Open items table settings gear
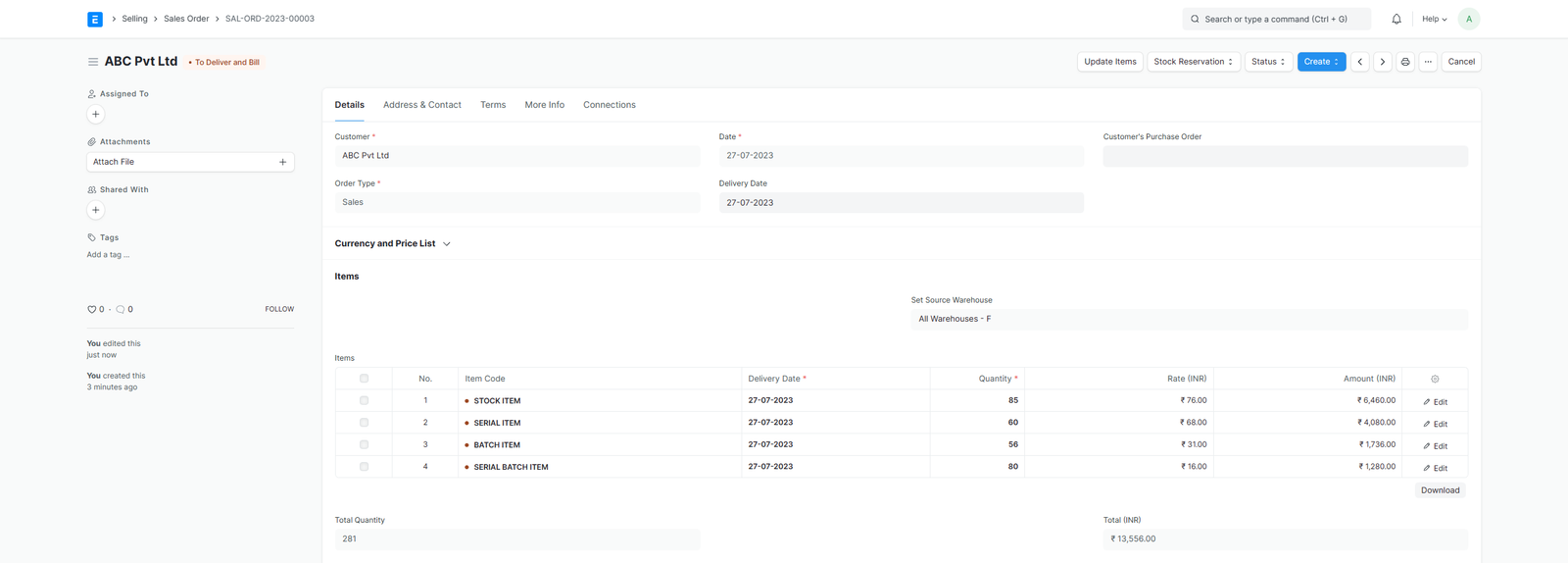The image size is (1568, 563). (x=1435, y=379)
